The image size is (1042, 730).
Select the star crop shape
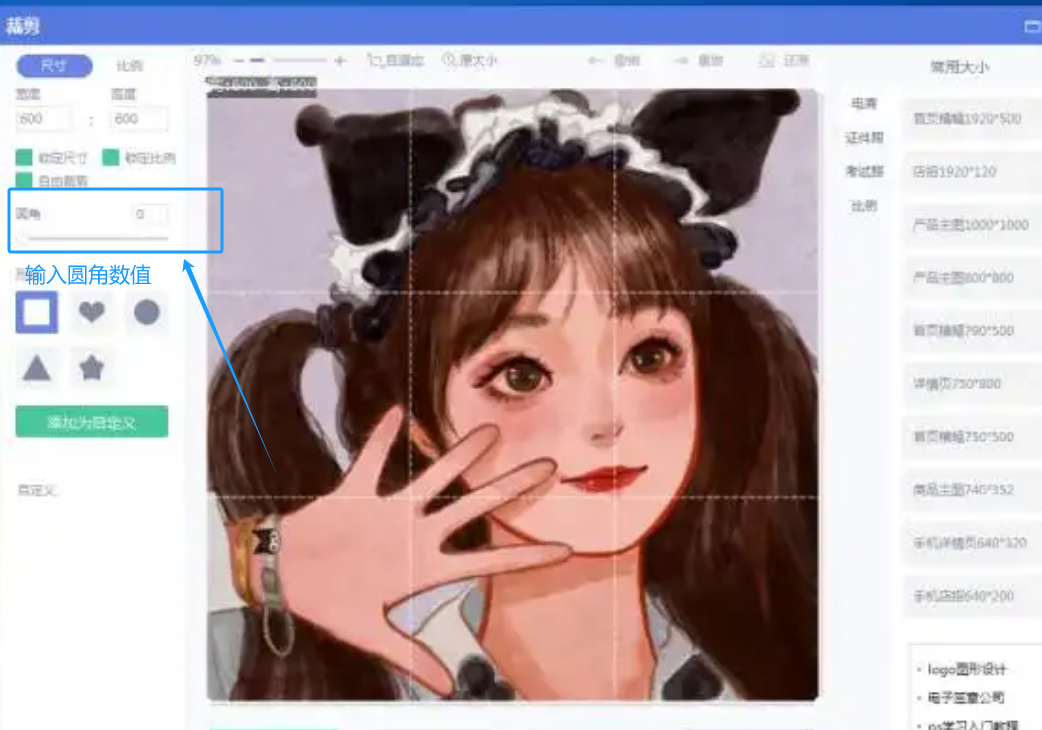coord(92,367)
